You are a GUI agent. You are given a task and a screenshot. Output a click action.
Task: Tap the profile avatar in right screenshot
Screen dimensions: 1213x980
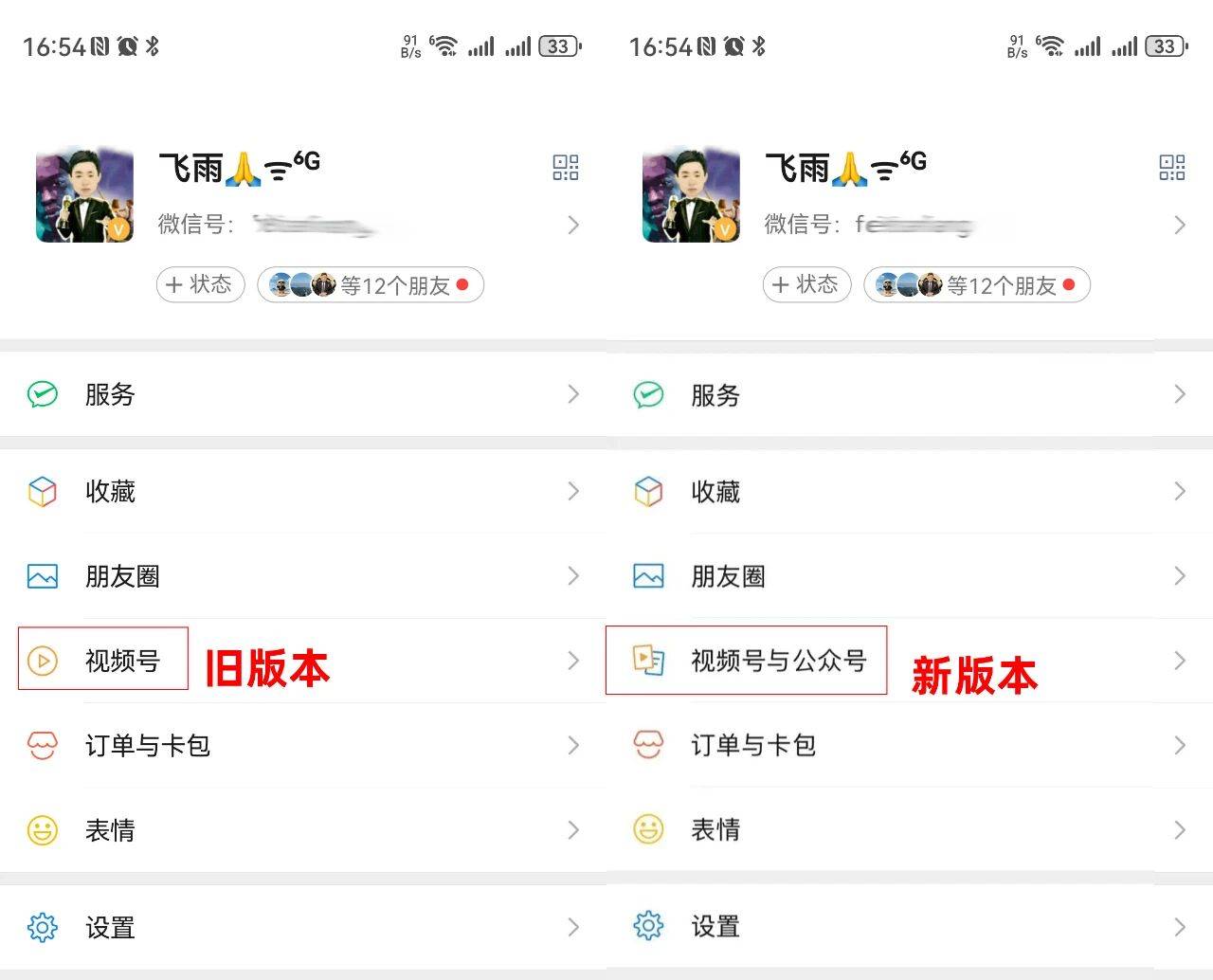point(691,195)
